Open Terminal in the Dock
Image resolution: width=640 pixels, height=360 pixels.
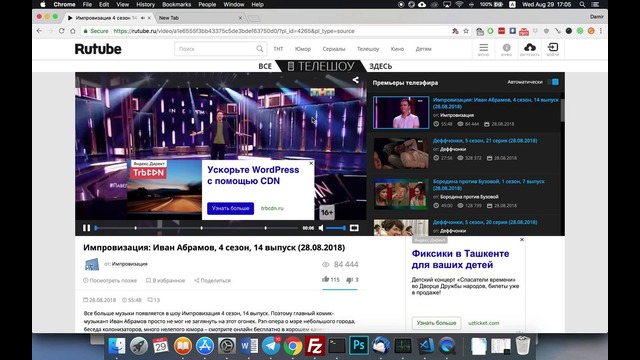(337, 346)
